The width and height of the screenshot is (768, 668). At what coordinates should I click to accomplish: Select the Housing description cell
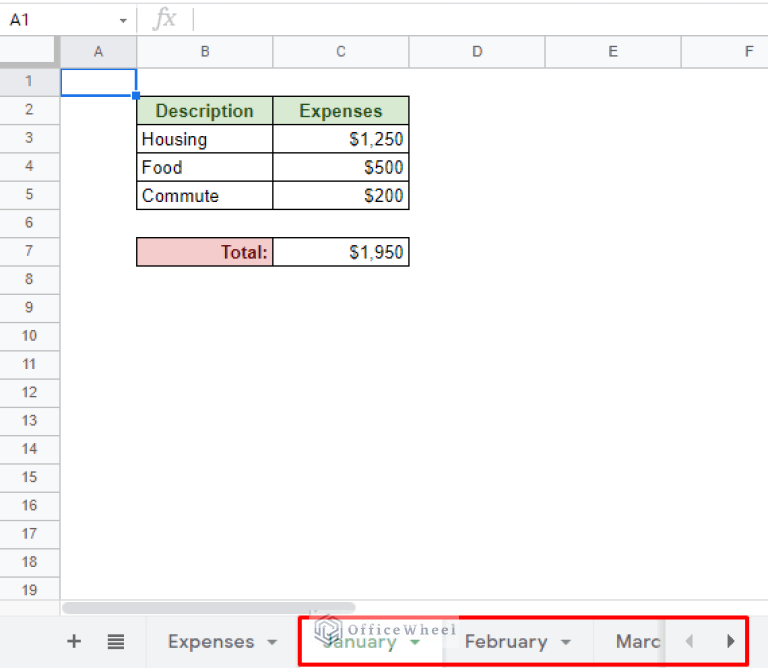205,139
